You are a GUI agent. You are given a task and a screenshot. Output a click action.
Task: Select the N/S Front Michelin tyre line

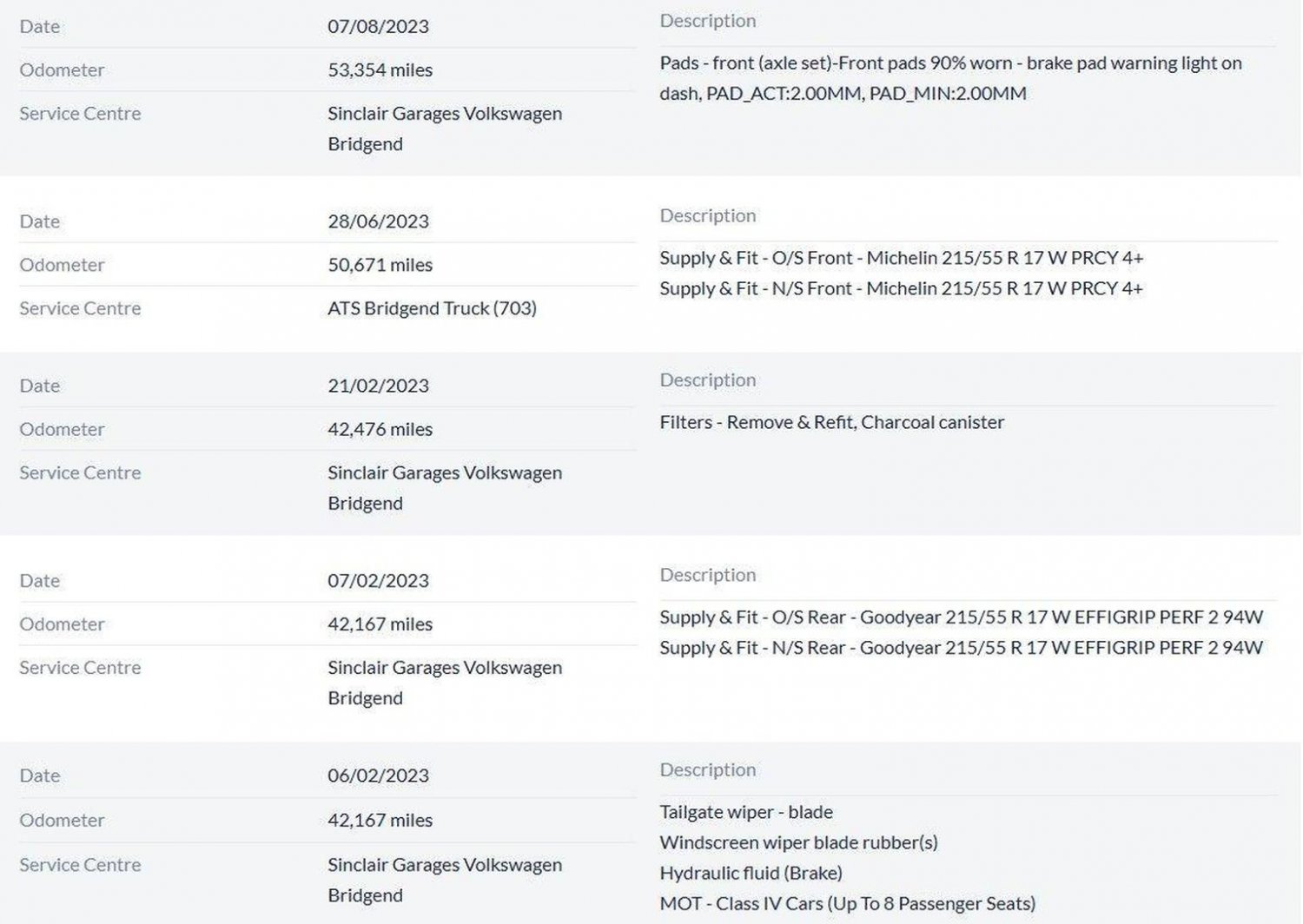pyautogui.click(x=901, y=287)
